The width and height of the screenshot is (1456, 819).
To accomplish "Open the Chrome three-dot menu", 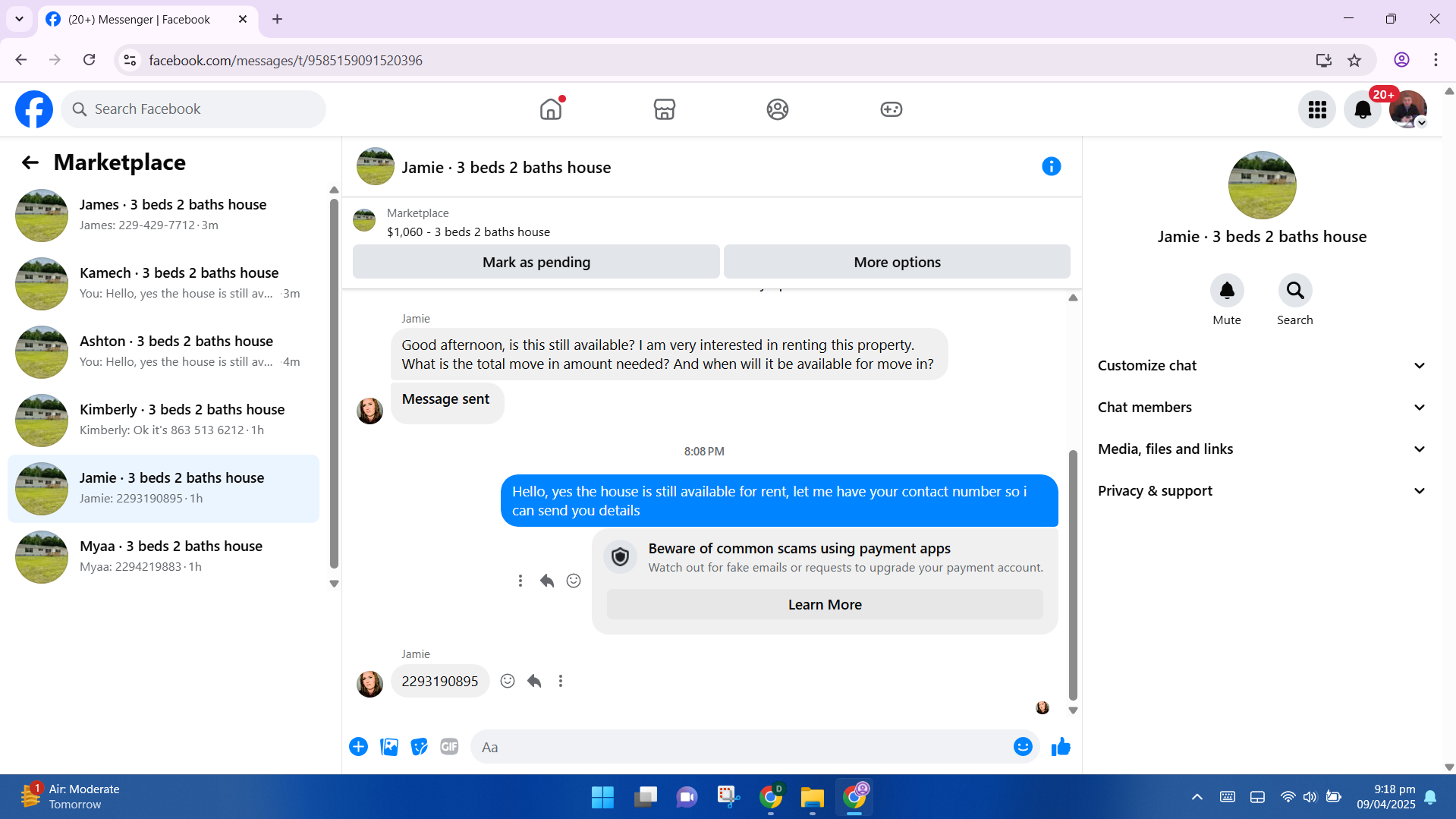I will tap(1436, 60).
